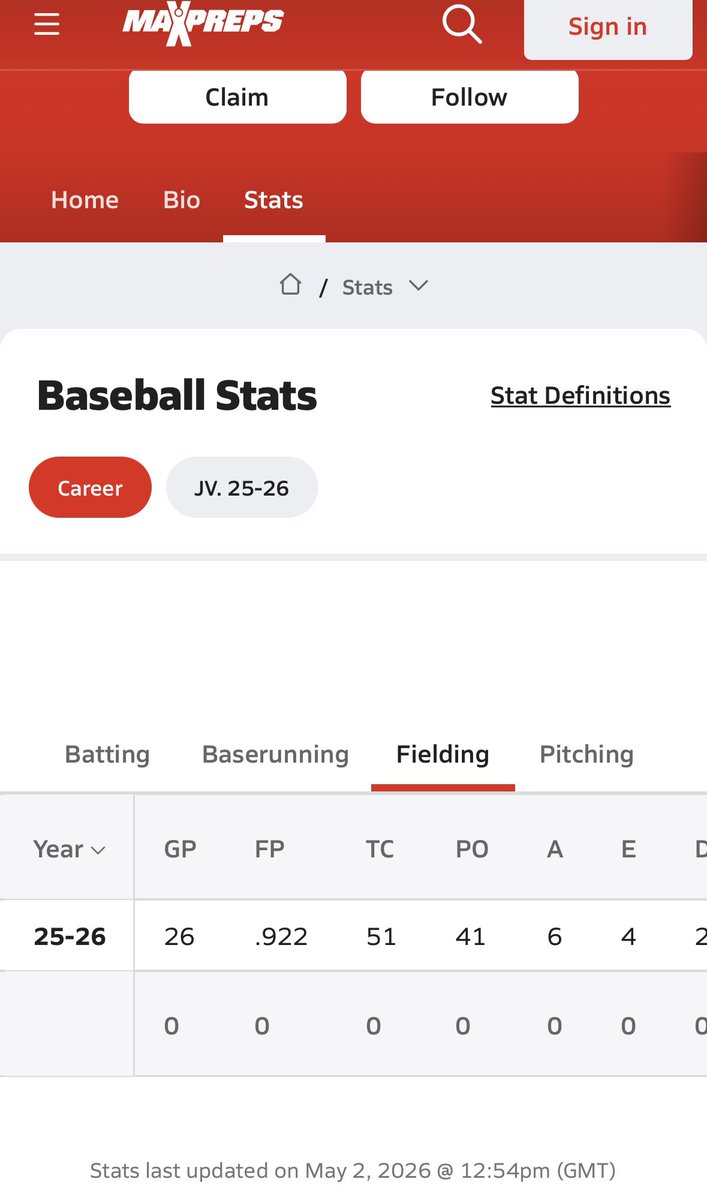Image resolution: width=707 pixels, height=1200 pixels.
Task: Click the Sign in button
Action: coord(608,27)
